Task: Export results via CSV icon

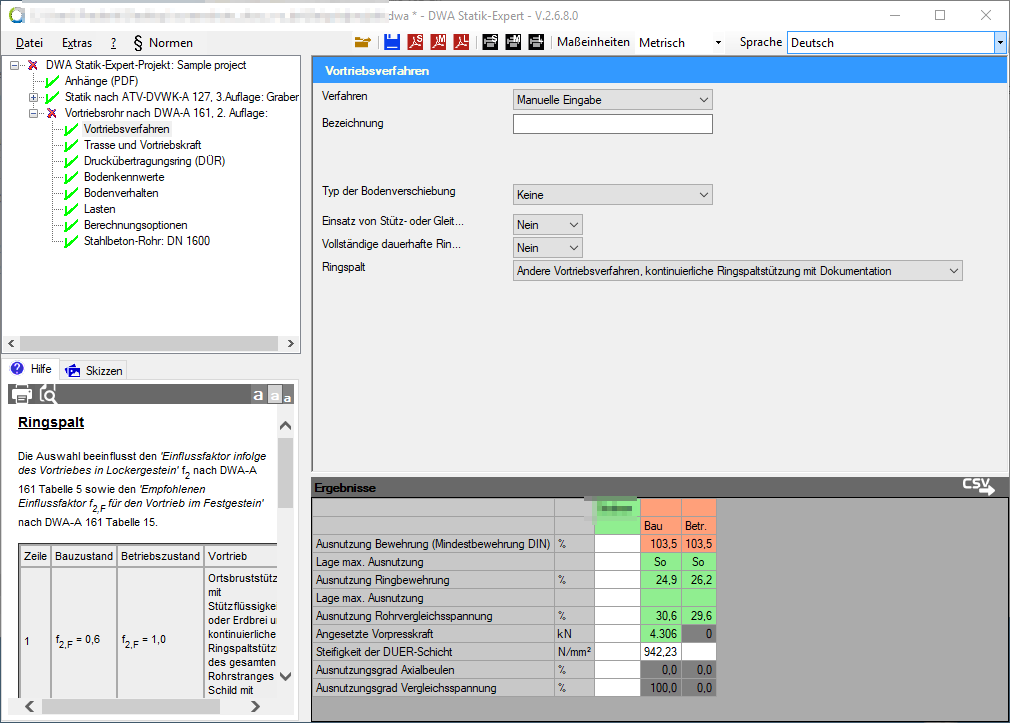Action: coord(978,487)
